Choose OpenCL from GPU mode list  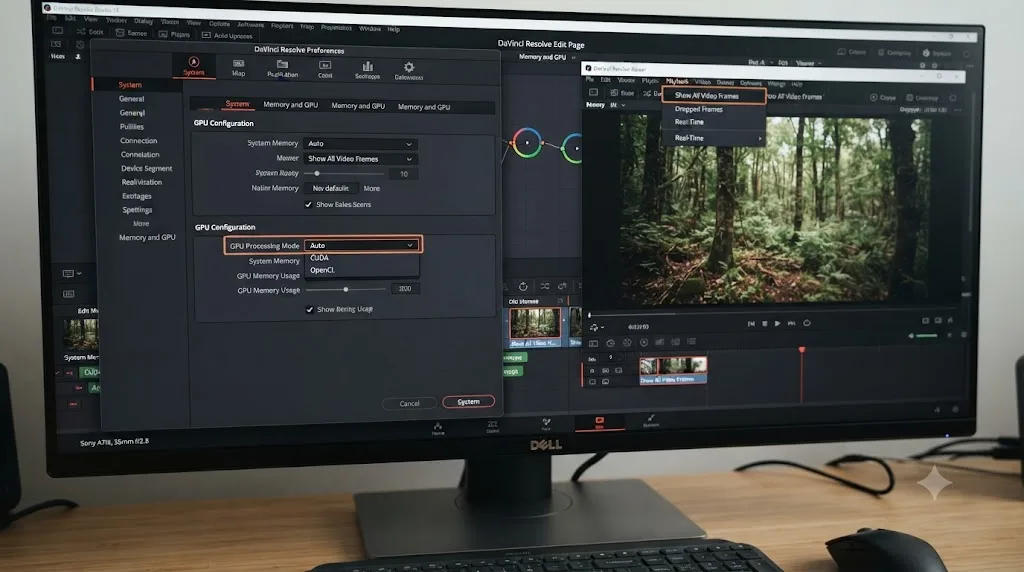(x=322, y=270)
